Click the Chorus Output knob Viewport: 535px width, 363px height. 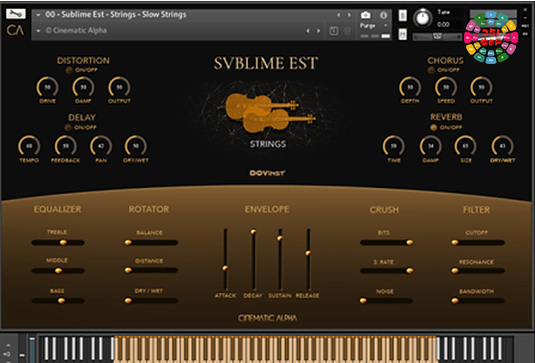click(x=481, y=87)
